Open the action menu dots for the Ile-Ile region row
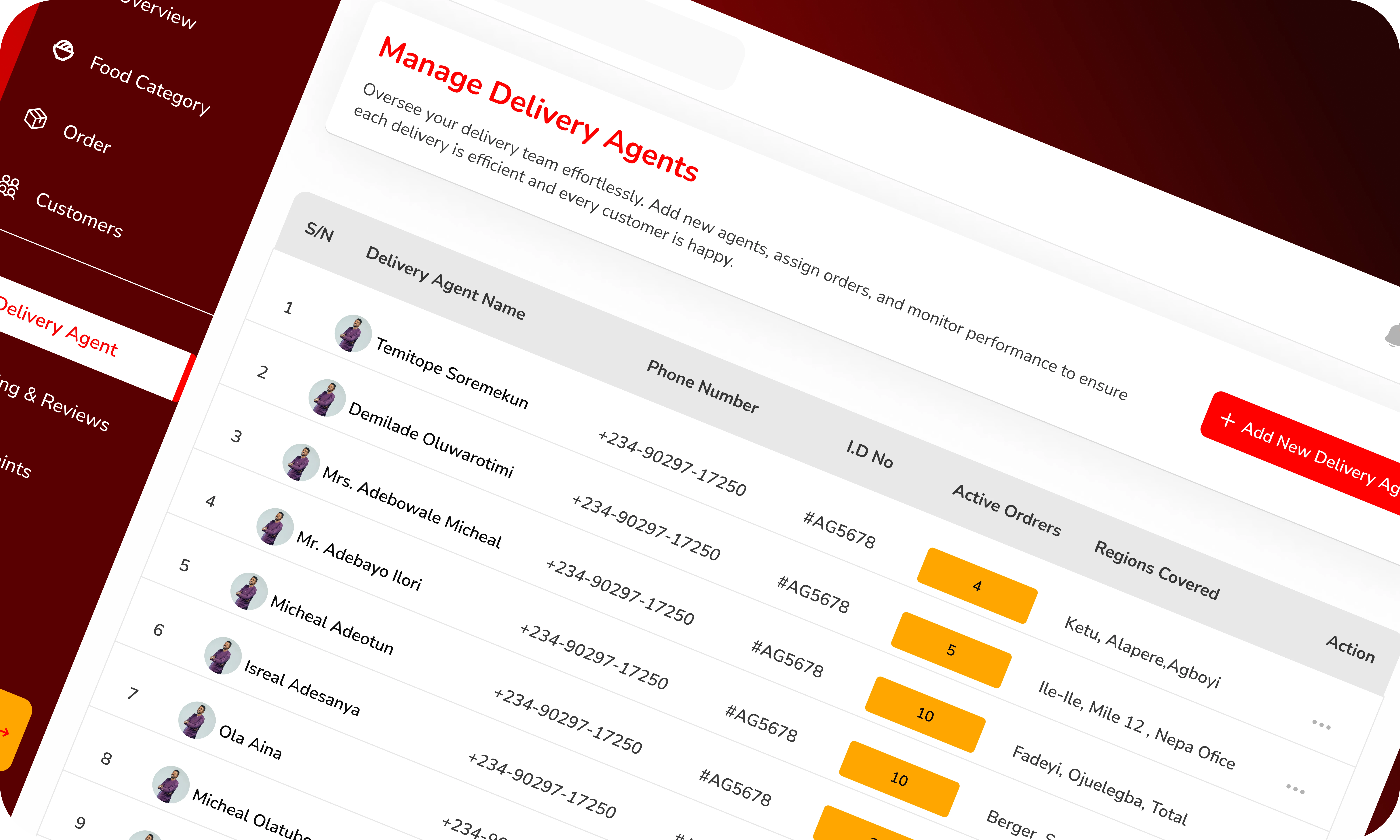 1295,789
